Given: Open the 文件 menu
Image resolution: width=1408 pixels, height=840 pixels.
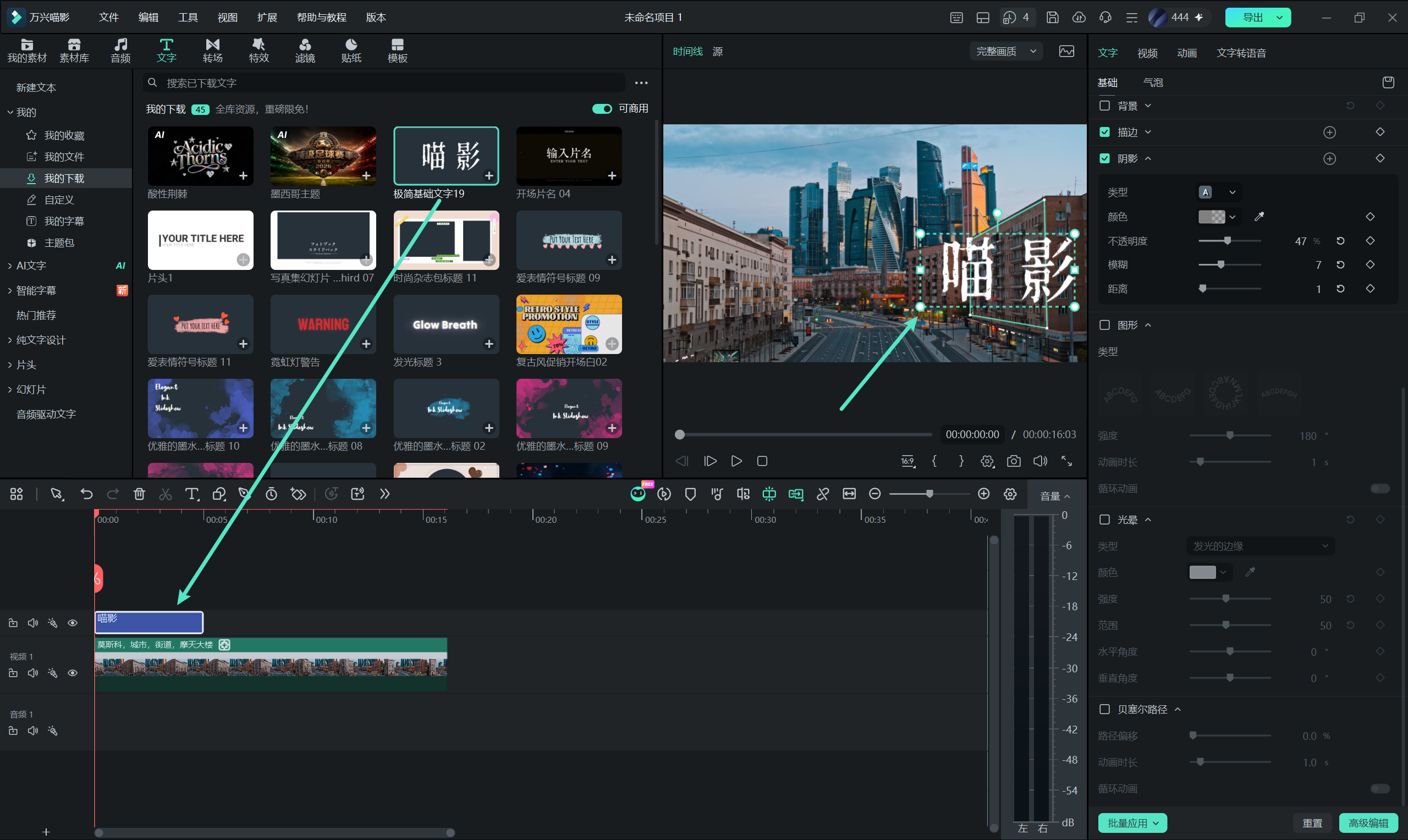Looking at the screenshot, I should (x=109, y=18).
